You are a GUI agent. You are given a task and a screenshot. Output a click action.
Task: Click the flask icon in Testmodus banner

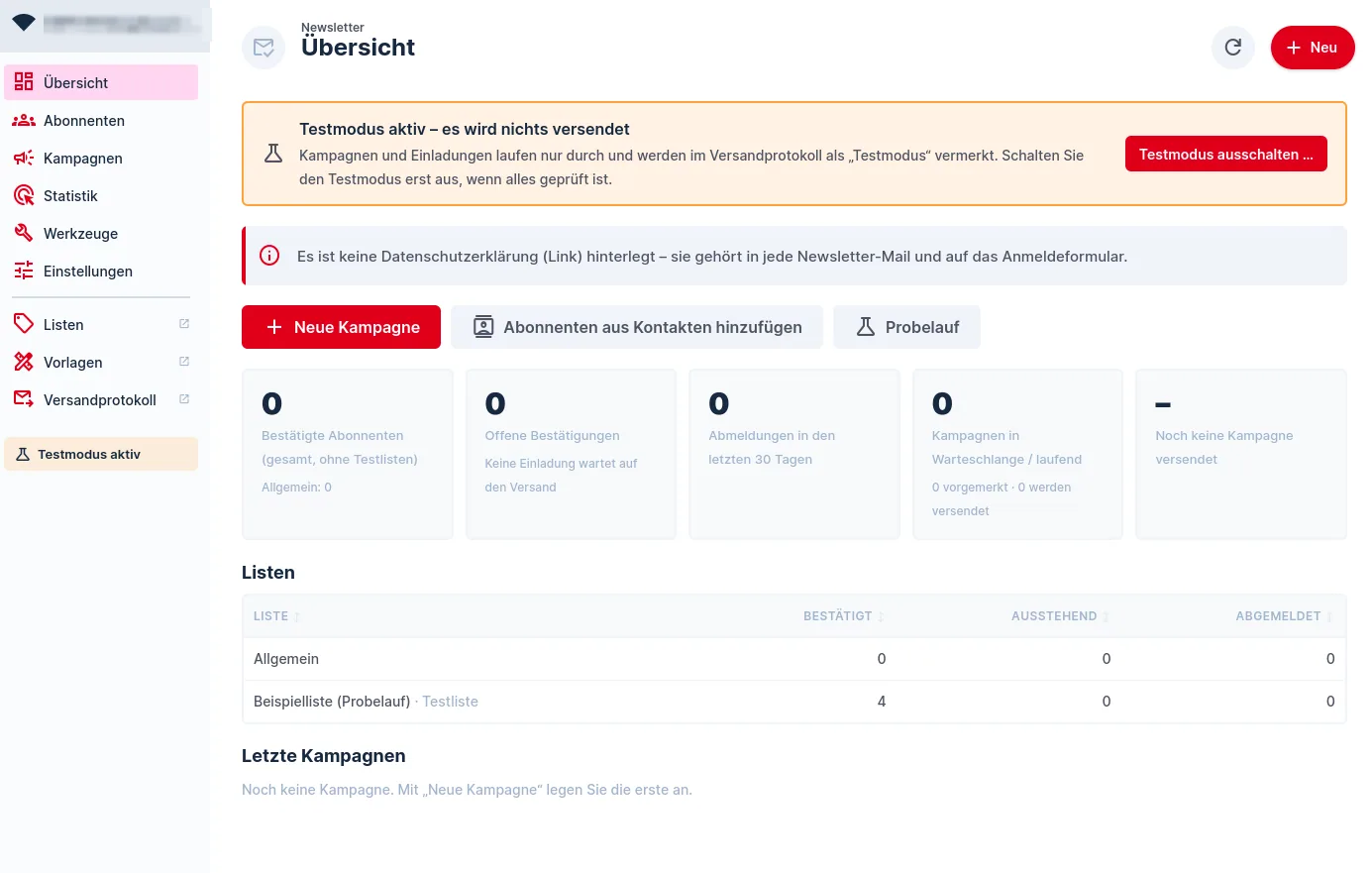[x=273, y=154]
